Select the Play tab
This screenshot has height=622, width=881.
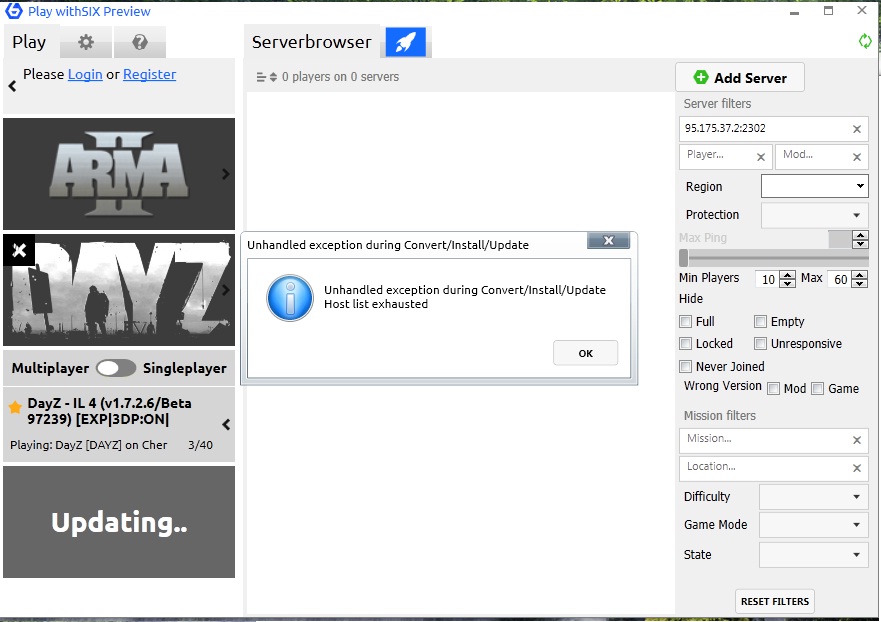(29, 42)
